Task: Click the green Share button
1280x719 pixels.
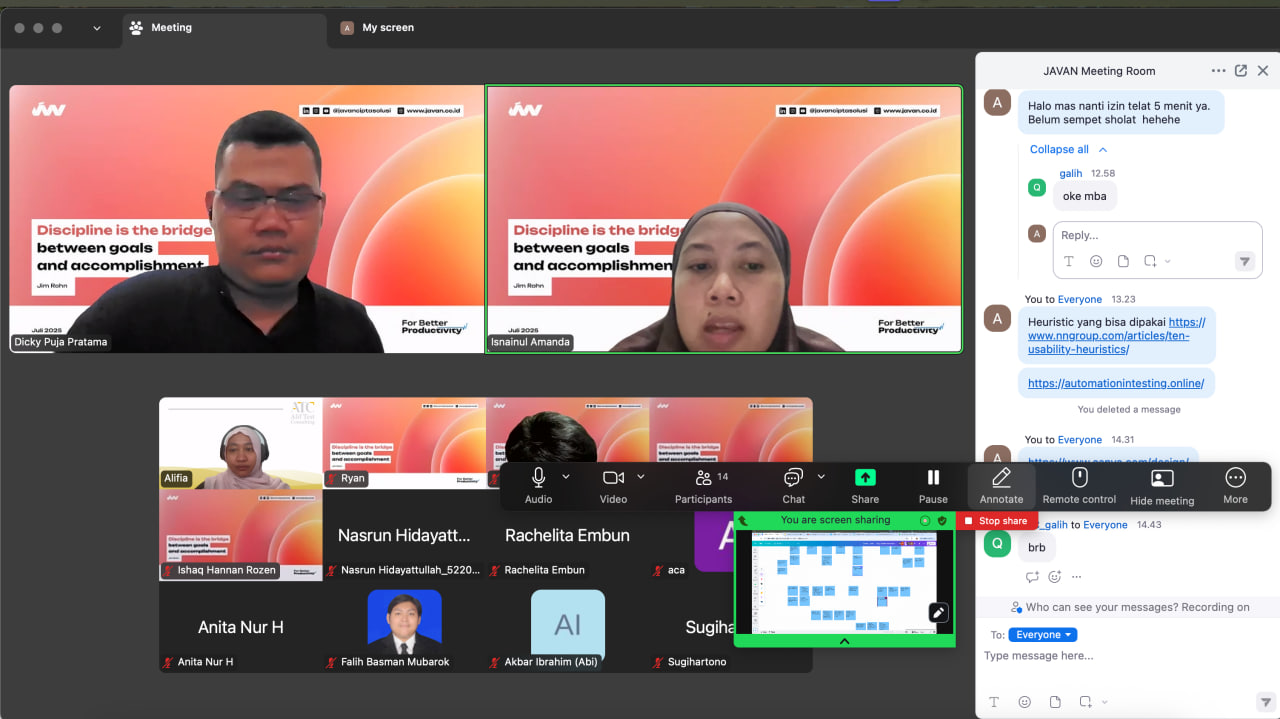Action: (x=865, y=485)
